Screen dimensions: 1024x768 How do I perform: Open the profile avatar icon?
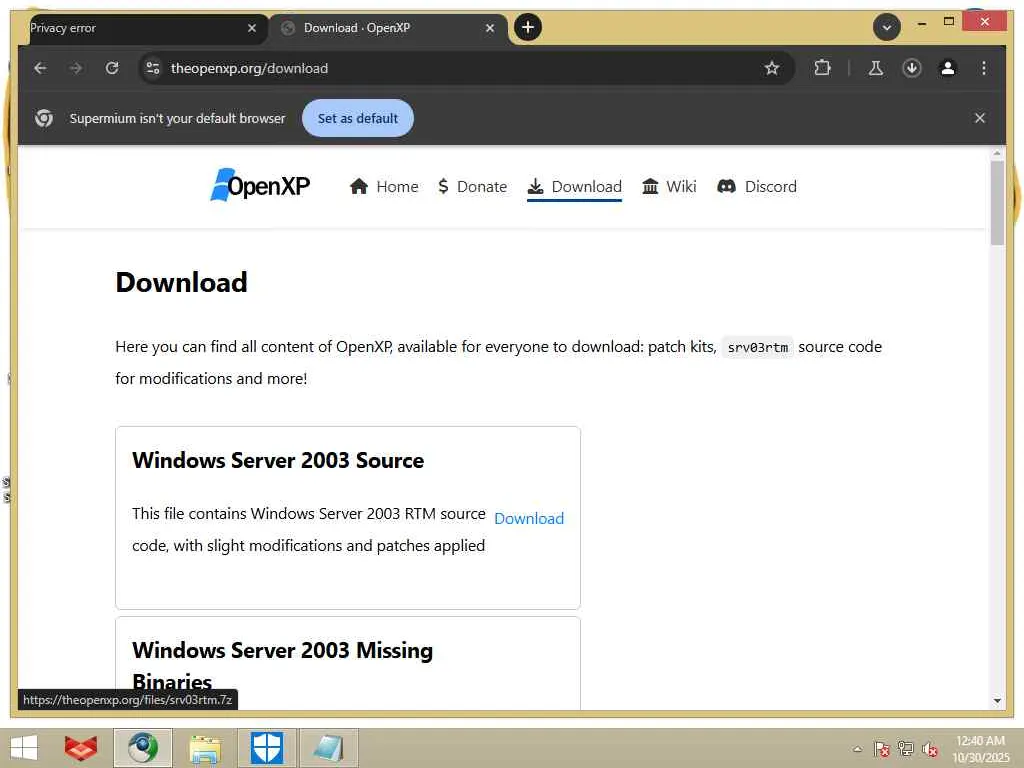click(948, 68)
